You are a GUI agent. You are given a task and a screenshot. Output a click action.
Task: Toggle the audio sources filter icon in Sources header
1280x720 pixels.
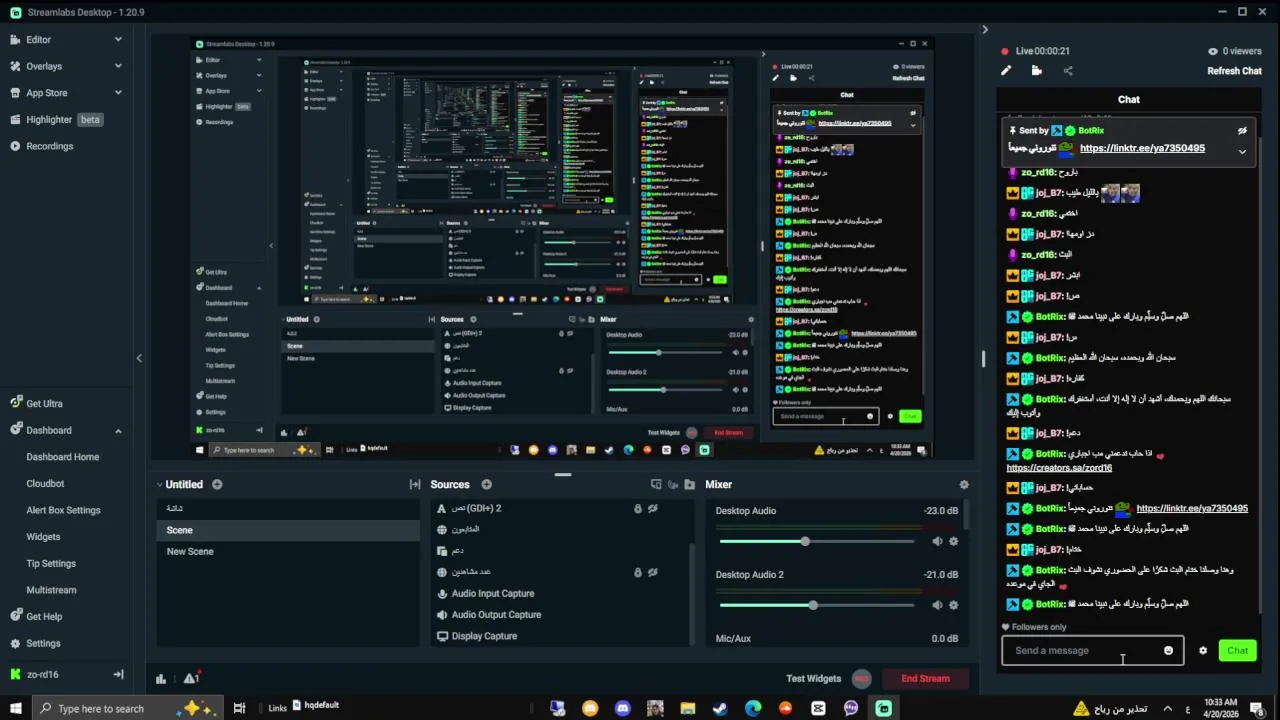point(674,485)
